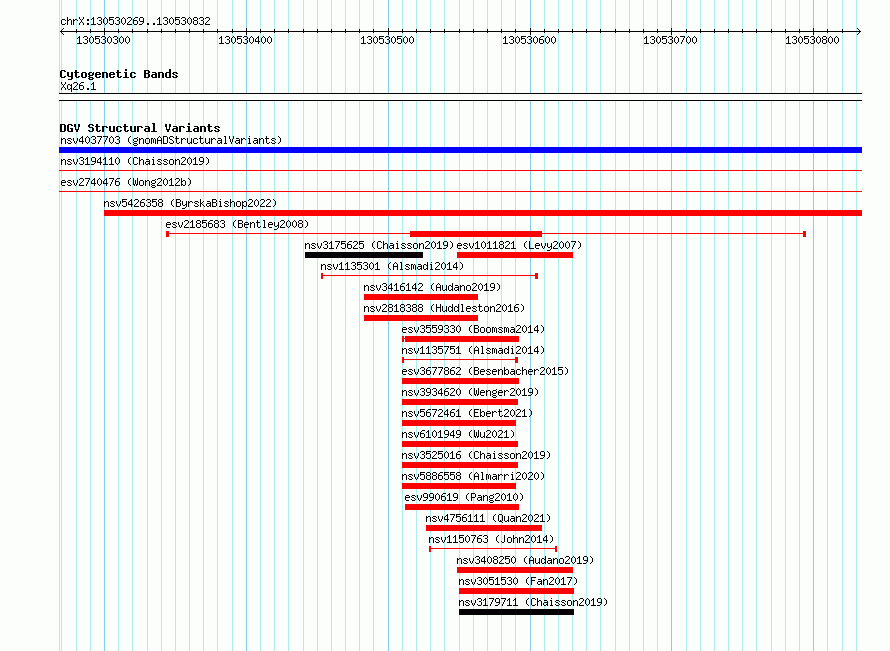Open nsv3408250 (Audano2019) label
890x651 pixels.
click(526, 560)
